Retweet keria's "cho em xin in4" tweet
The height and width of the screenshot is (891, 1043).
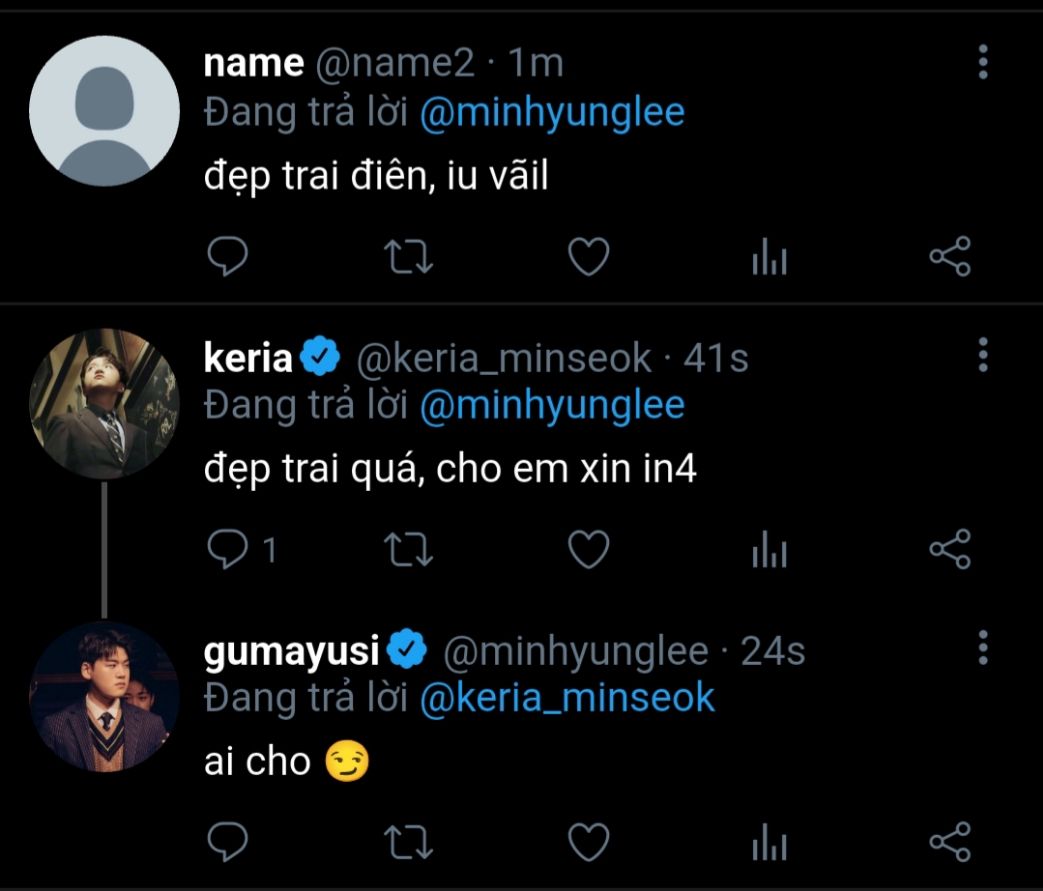coord(409,549)
